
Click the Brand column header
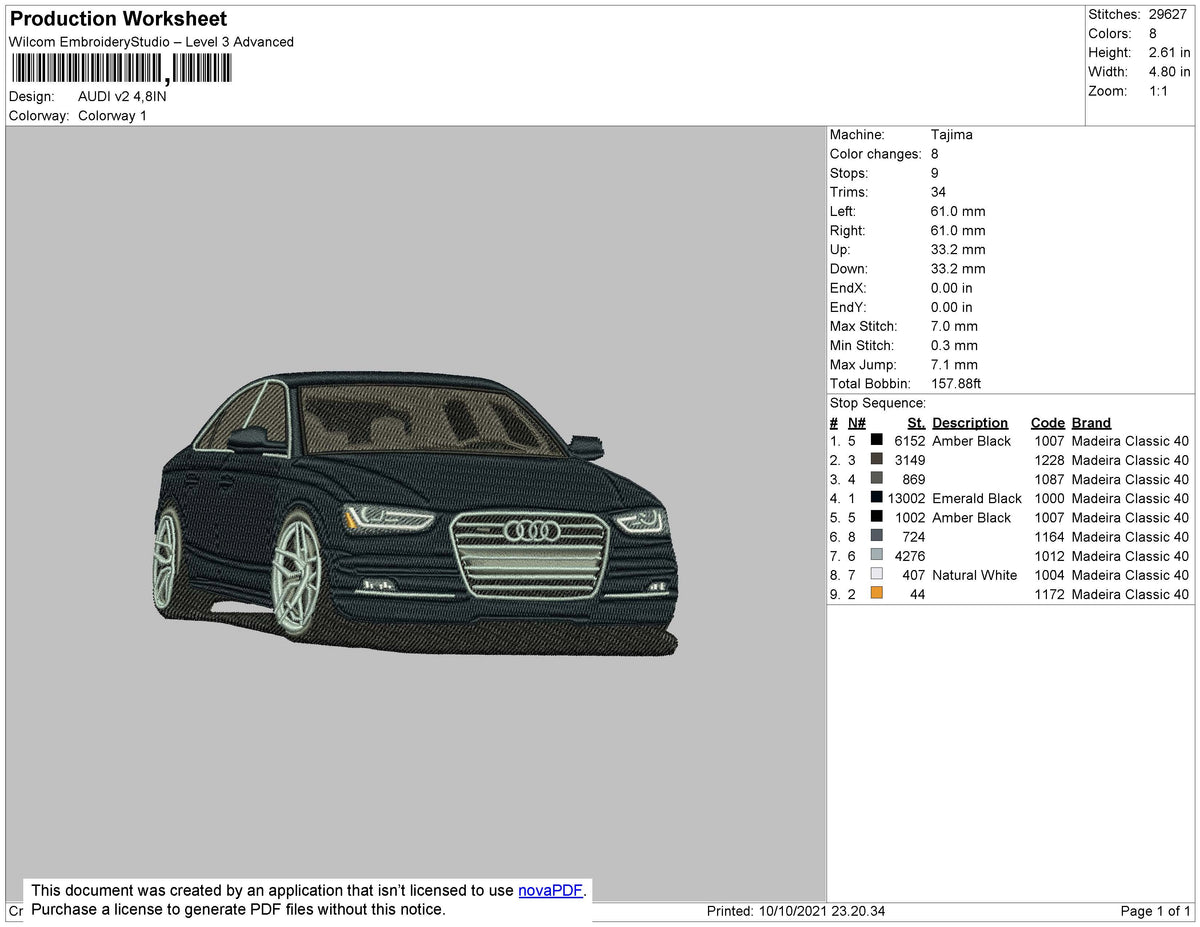click(x=1091, y=423)
